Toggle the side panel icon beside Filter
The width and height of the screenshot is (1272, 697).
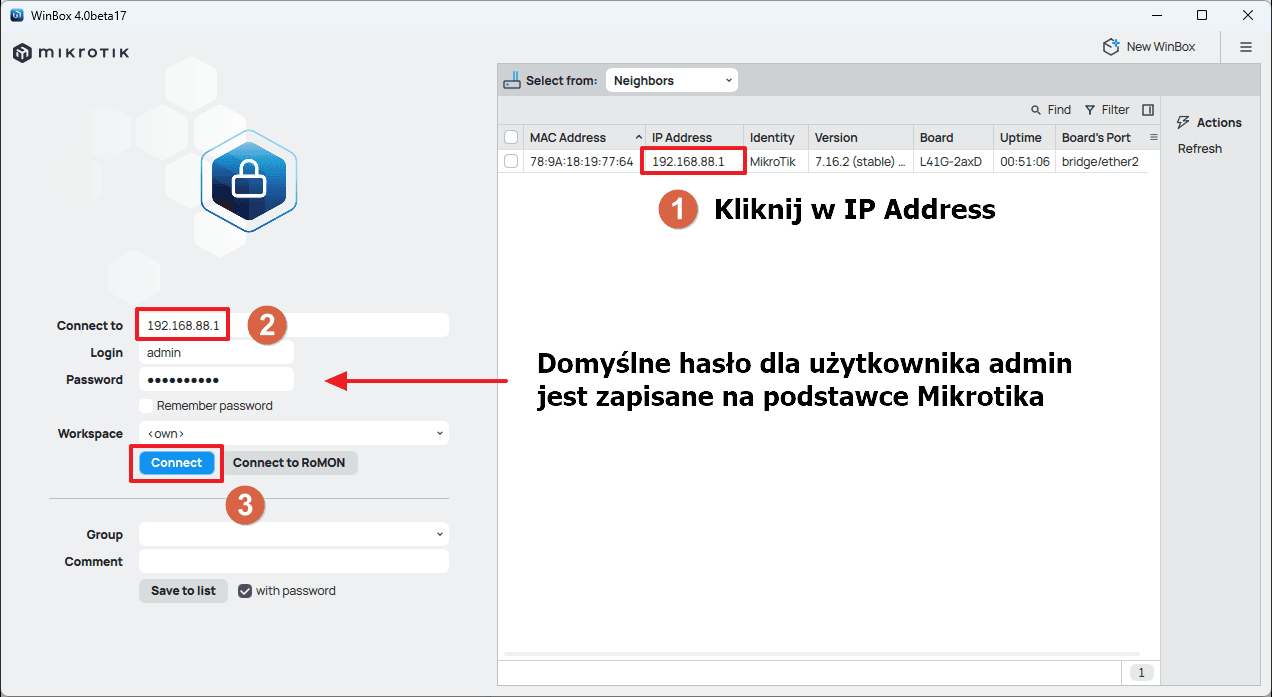click(1148, 110)
